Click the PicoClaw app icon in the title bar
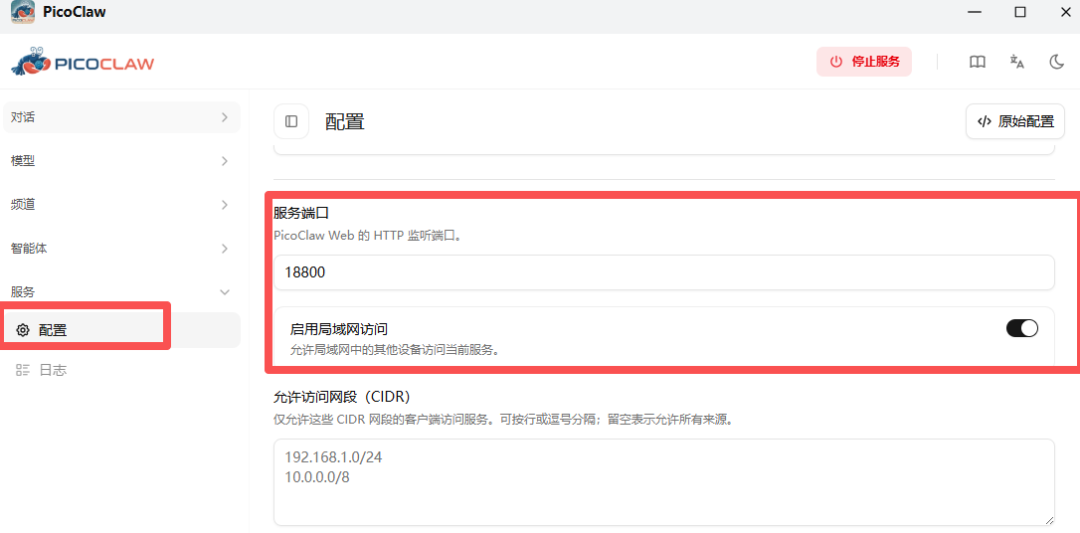The image size is (1080, 533). [x=23, y=12]
